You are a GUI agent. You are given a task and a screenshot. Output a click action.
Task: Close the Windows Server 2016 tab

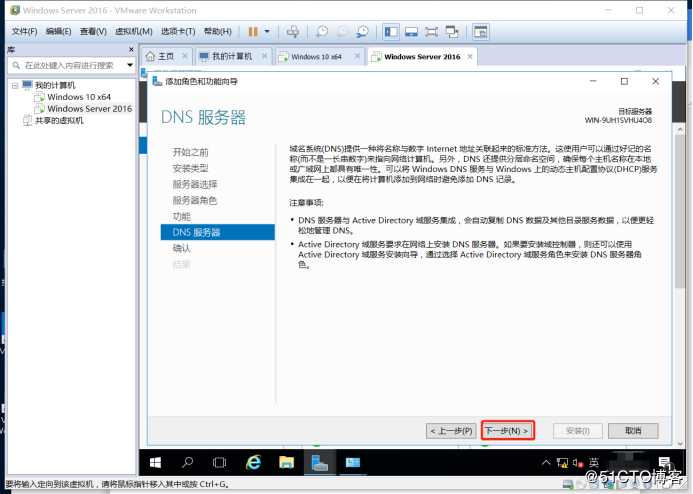pos(470,56)
